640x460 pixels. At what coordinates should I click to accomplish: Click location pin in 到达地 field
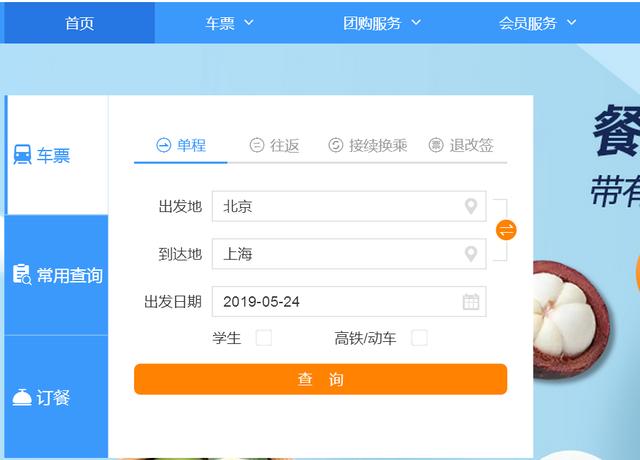[x=471, y=254]
